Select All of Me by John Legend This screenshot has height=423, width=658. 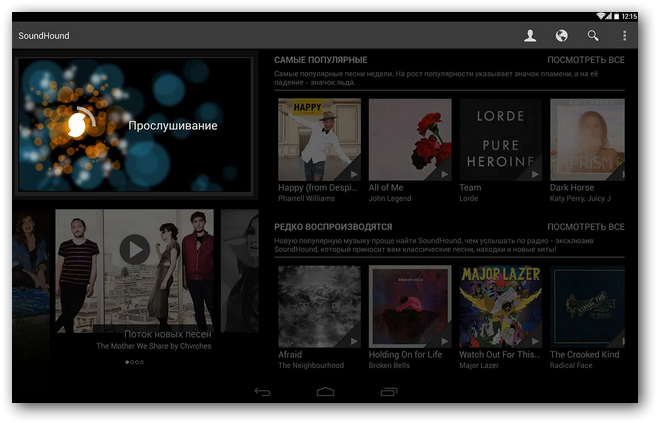(410, 140)
